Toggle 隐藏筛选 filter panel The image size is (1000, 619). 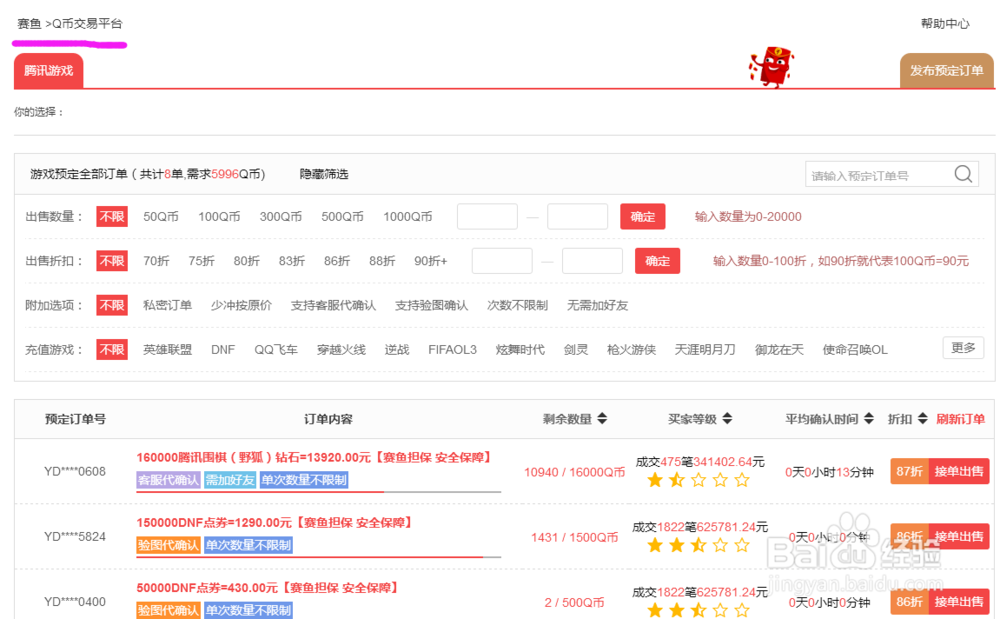[x=324, y=174]
